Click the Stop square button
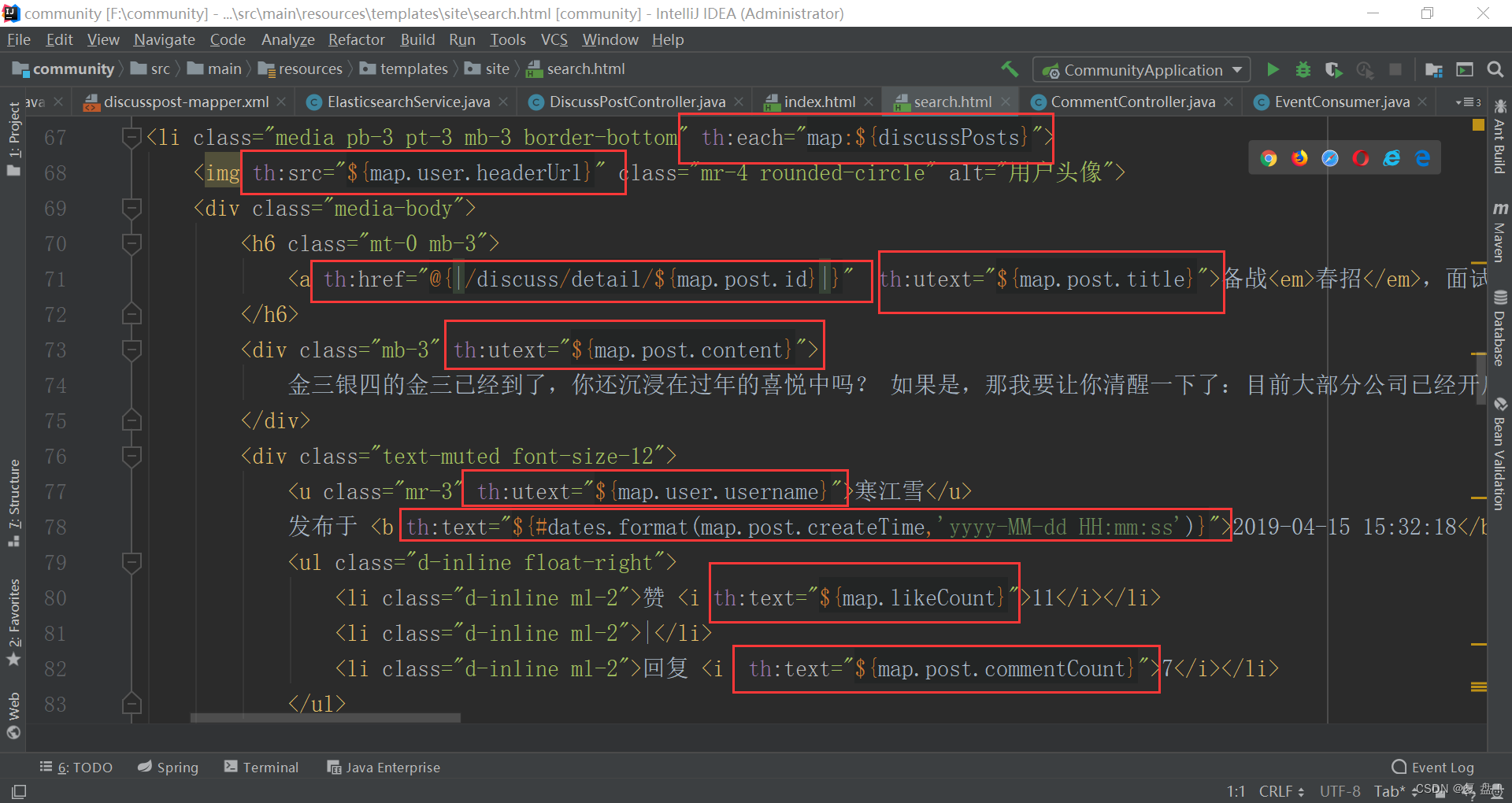Screen dimensions: 1512x803 point(1395,69)
